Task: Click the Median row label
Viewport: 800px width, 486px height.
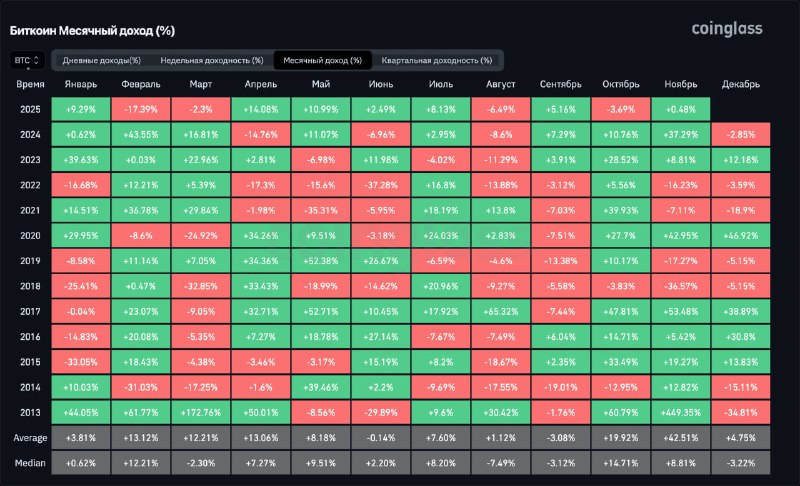Action: [x=30, y=464]
